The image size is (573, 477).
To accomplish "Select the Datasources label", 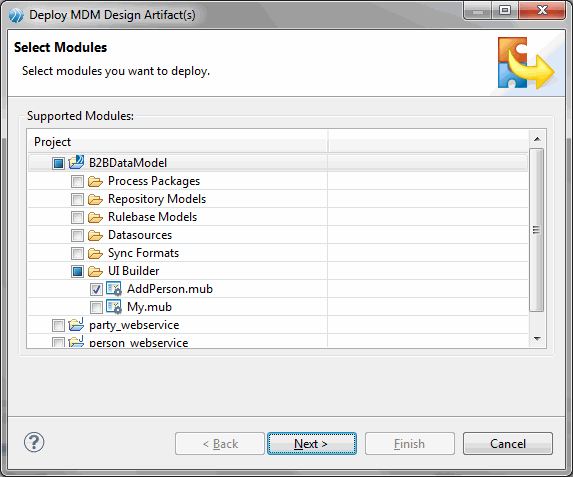I will [x=140, y=235].
